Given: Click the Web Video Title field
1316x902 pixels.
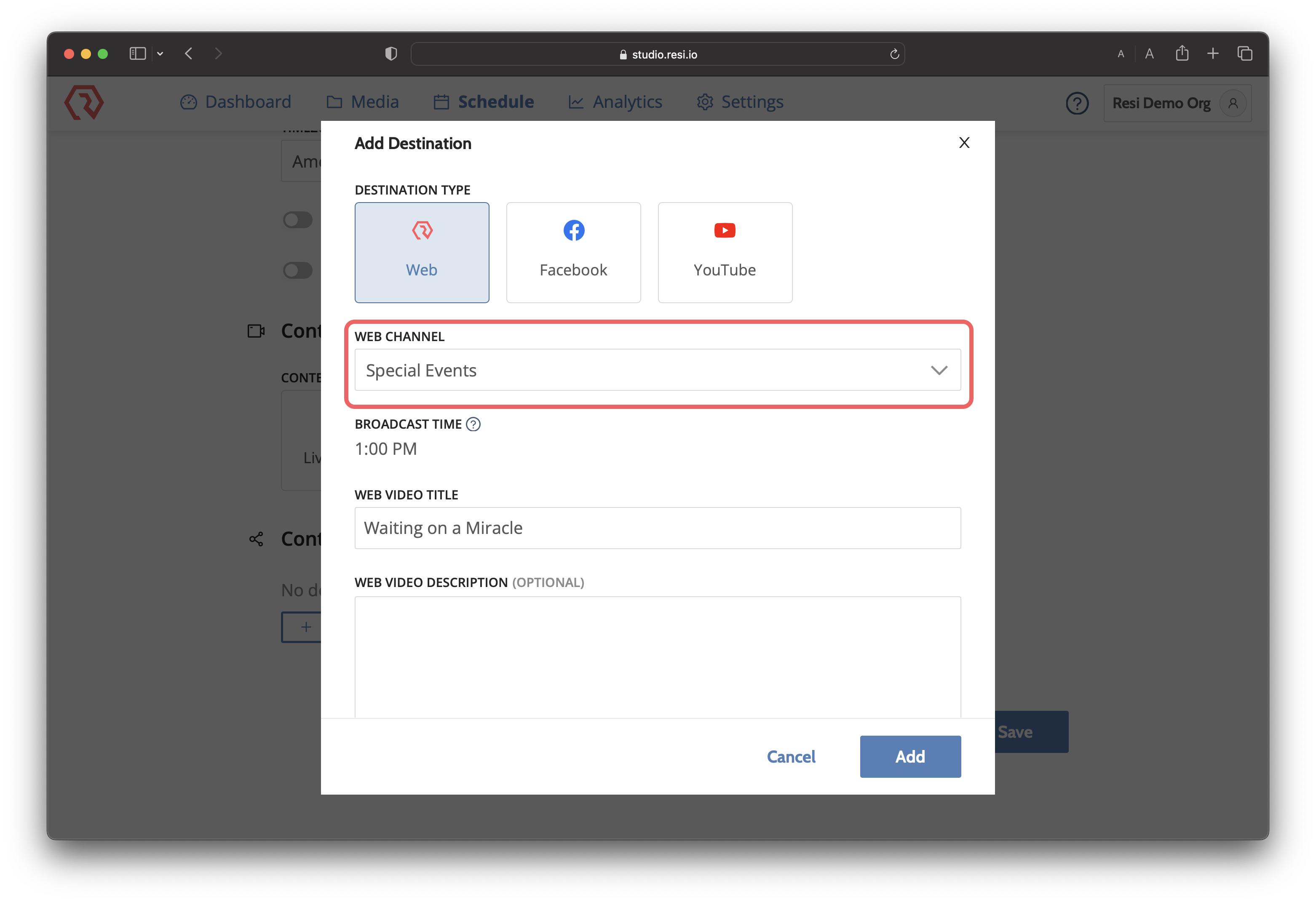Looking at the screenshot, I should click(x=658, y=528).
